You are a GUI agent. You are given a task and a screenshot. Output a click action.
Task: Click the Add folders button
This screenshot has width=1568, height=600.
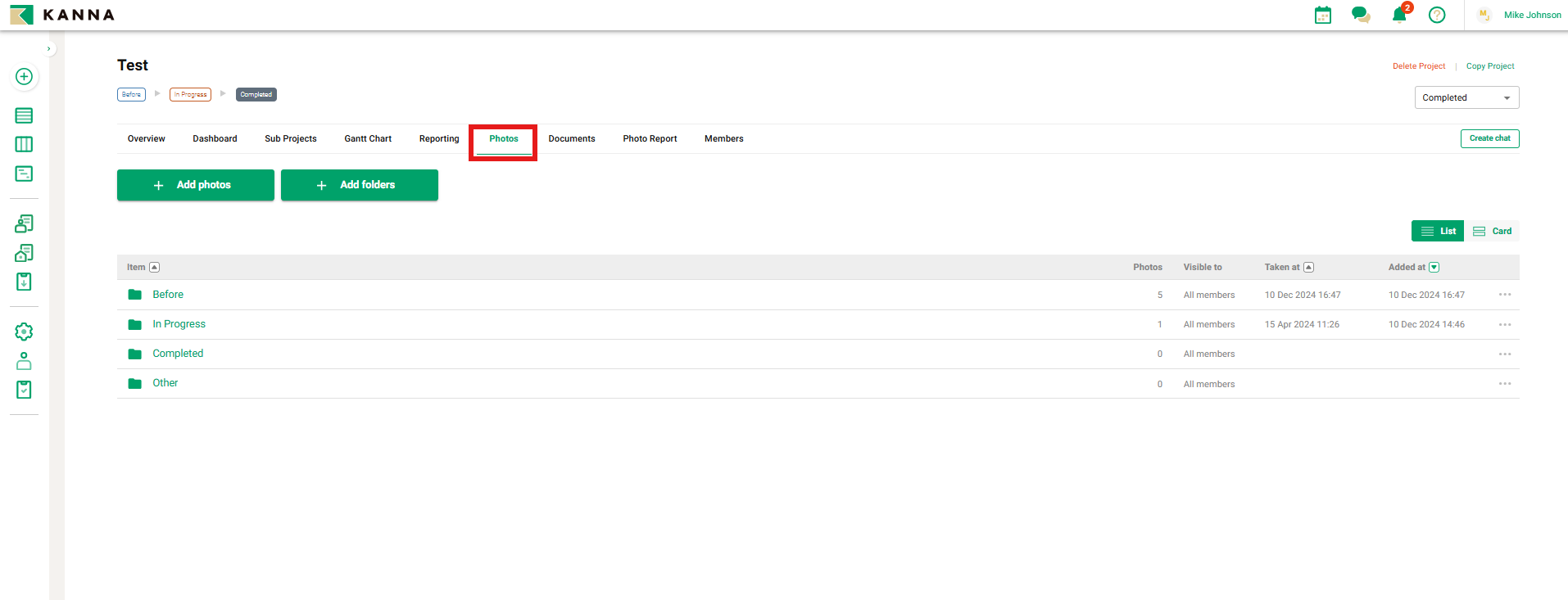click(359, 185)
